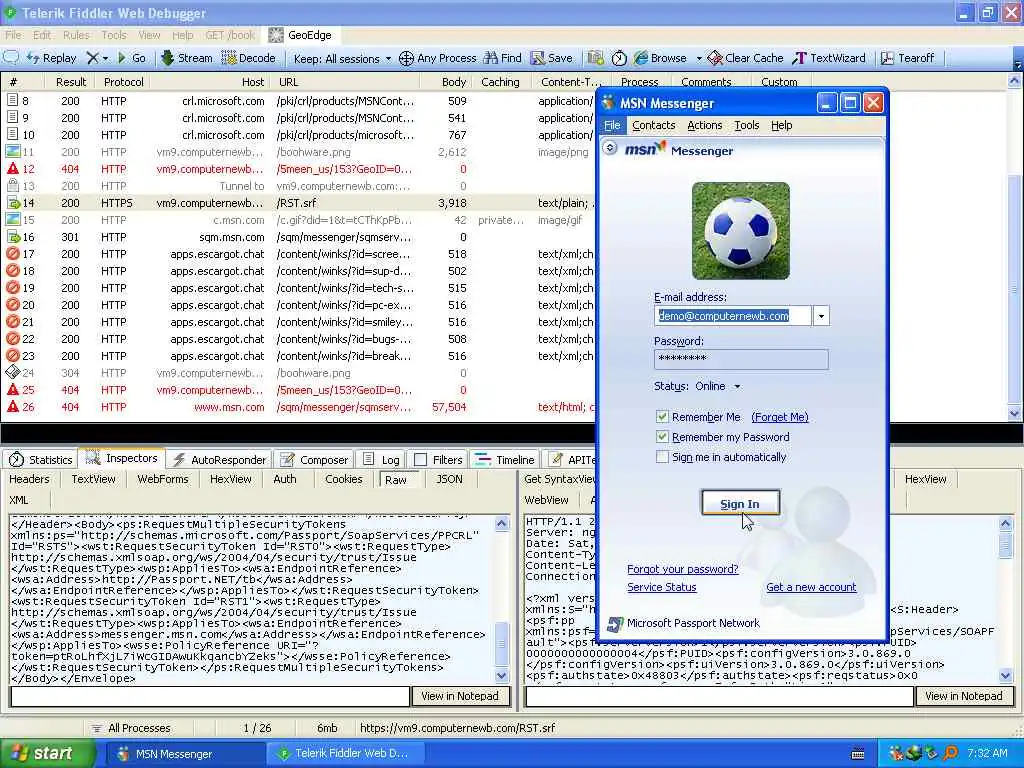Click the Password input field

pyautogui.click(x=741, y=359)
